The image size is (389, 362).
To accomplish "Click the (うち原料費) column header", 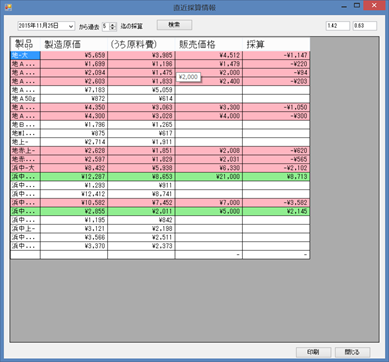I will pyautogui.click(x=141, y=44).
